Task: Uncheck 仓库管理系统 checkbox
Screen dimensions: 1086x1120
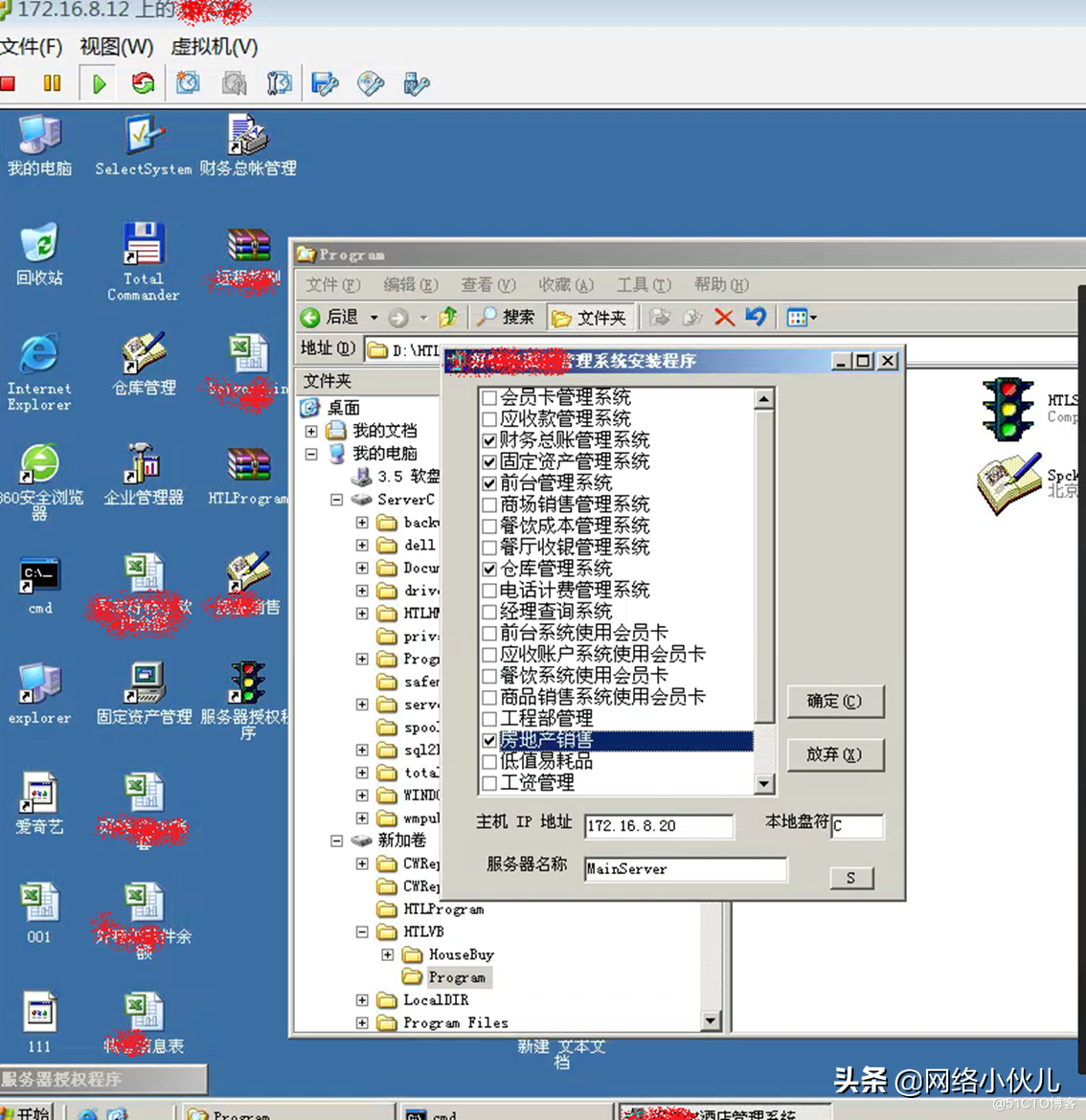Action: coord(489,569)
